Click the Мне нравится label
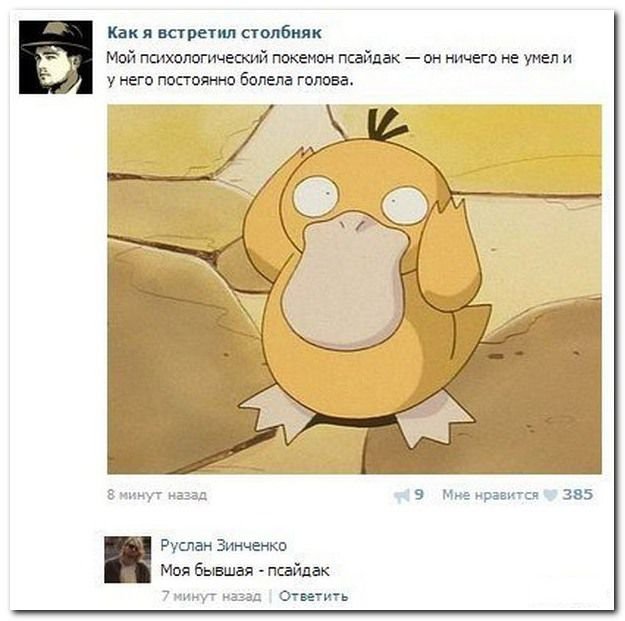625x621 pixels. click(x=490, y=495)
